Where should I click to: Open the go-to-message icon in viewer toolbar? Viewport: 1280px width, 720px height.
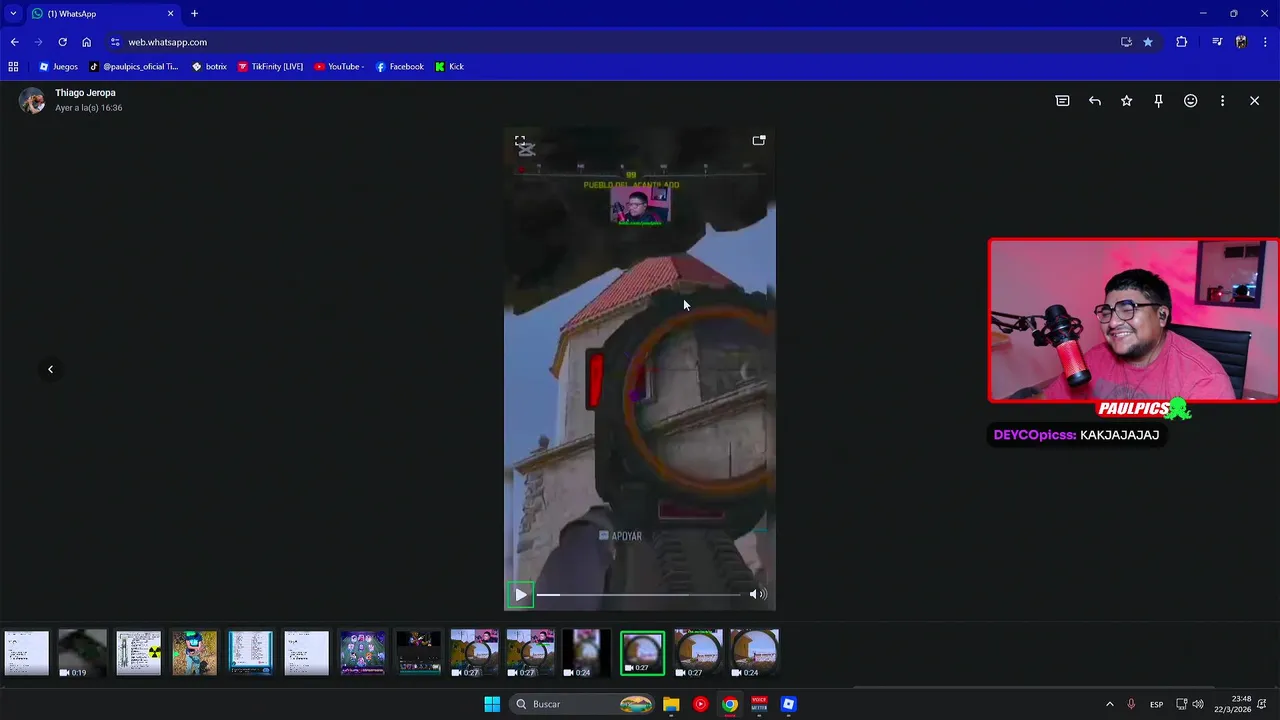click(1062, 101)
